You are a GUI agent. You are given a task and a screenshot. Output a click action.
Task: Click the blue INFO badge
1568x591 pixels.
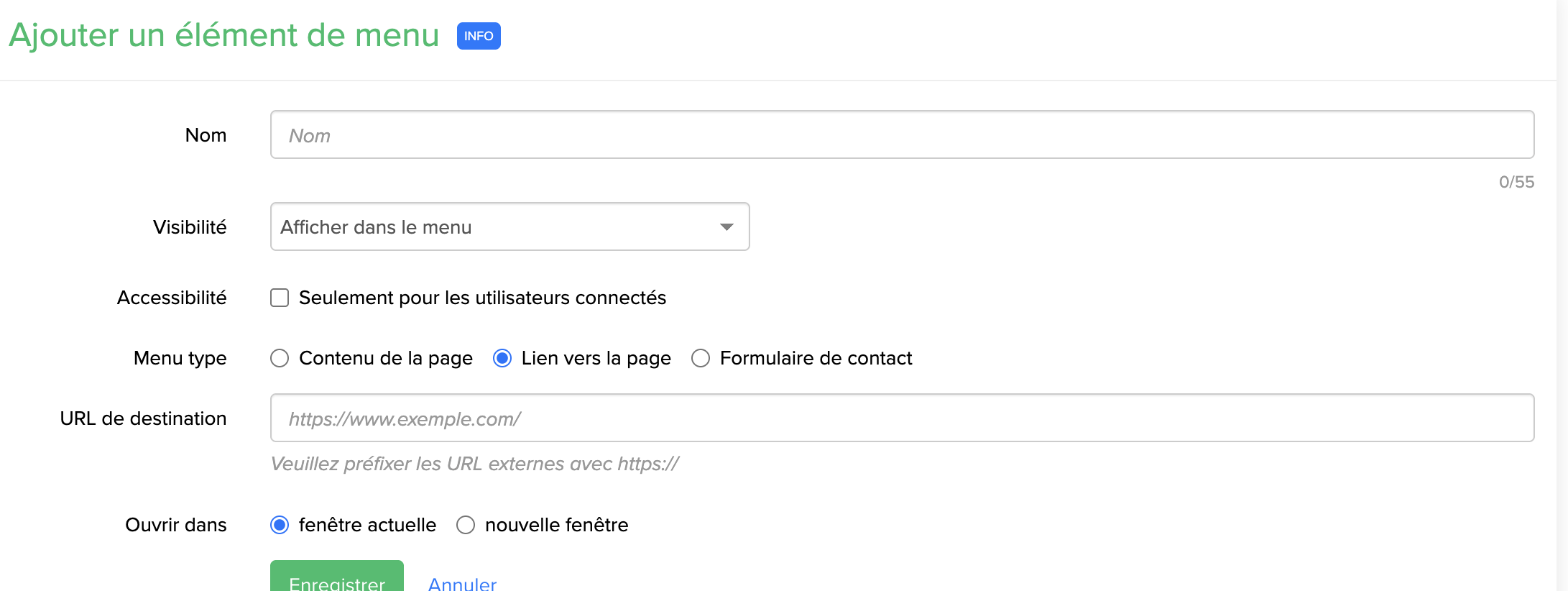point(479,36)
